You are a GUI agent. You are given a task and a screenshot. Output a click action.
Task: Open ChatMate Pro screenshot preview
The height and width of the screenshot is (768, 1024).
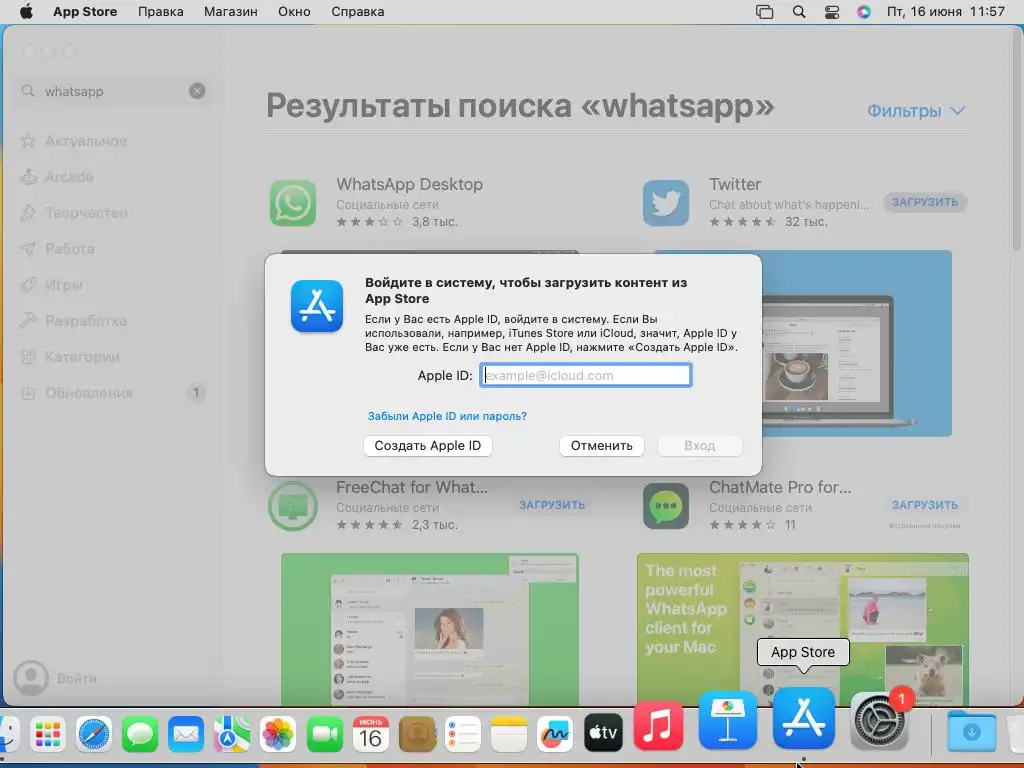pos(803,628)
